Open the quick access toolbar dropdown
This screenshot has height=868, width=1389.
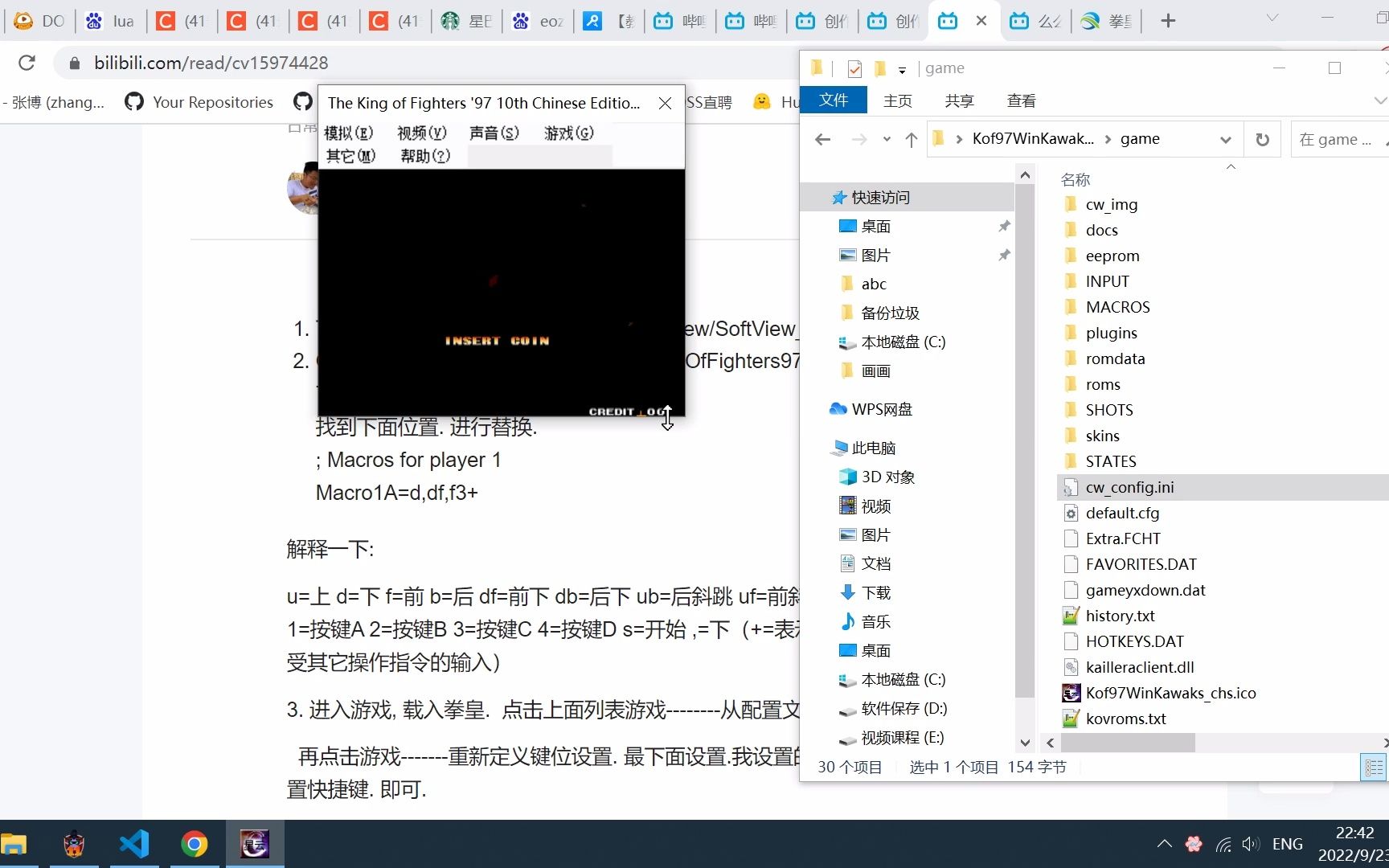coord(902,70)
